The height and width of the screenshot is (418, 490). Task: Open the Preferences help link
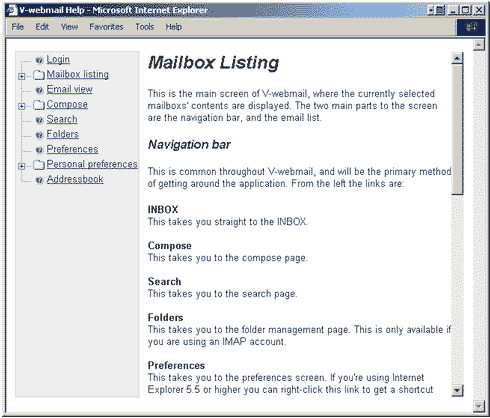(x=72, y=149)
